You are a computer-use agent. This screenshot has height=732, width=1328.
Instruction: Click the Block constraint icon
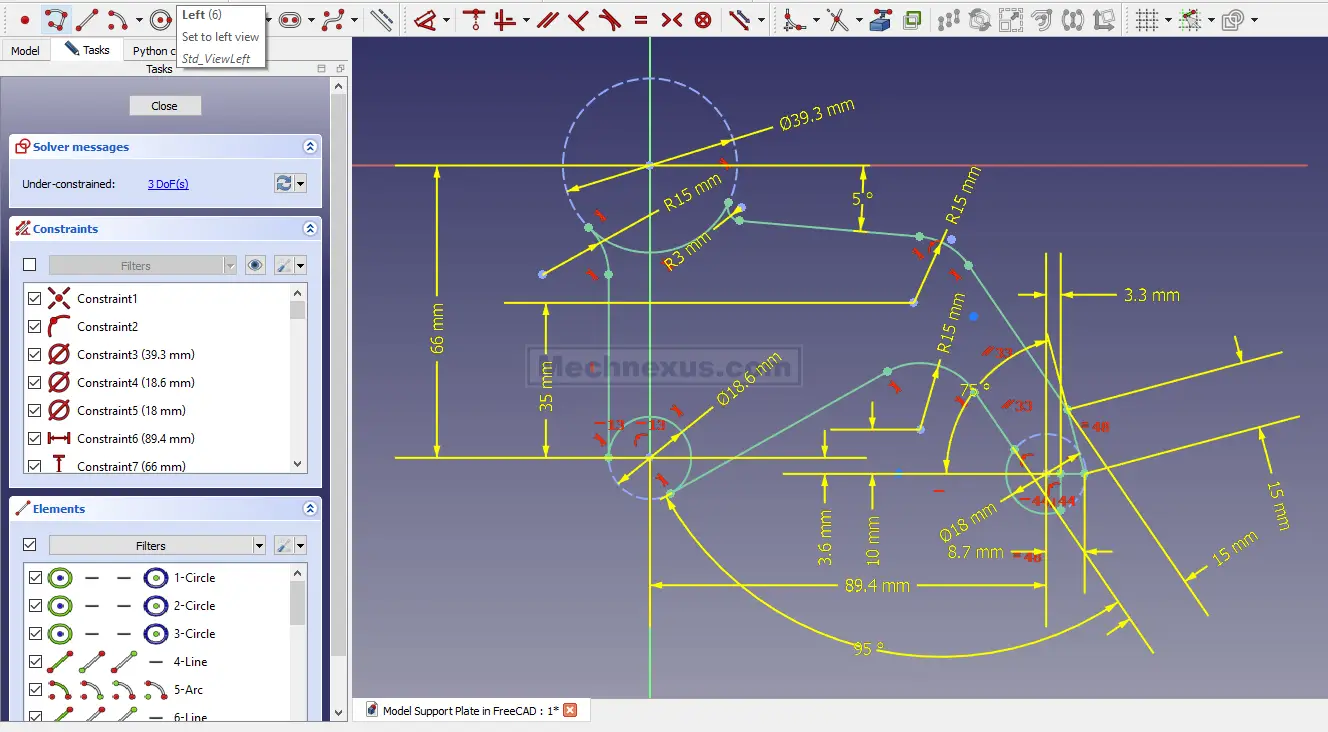[x=704, y=19]
